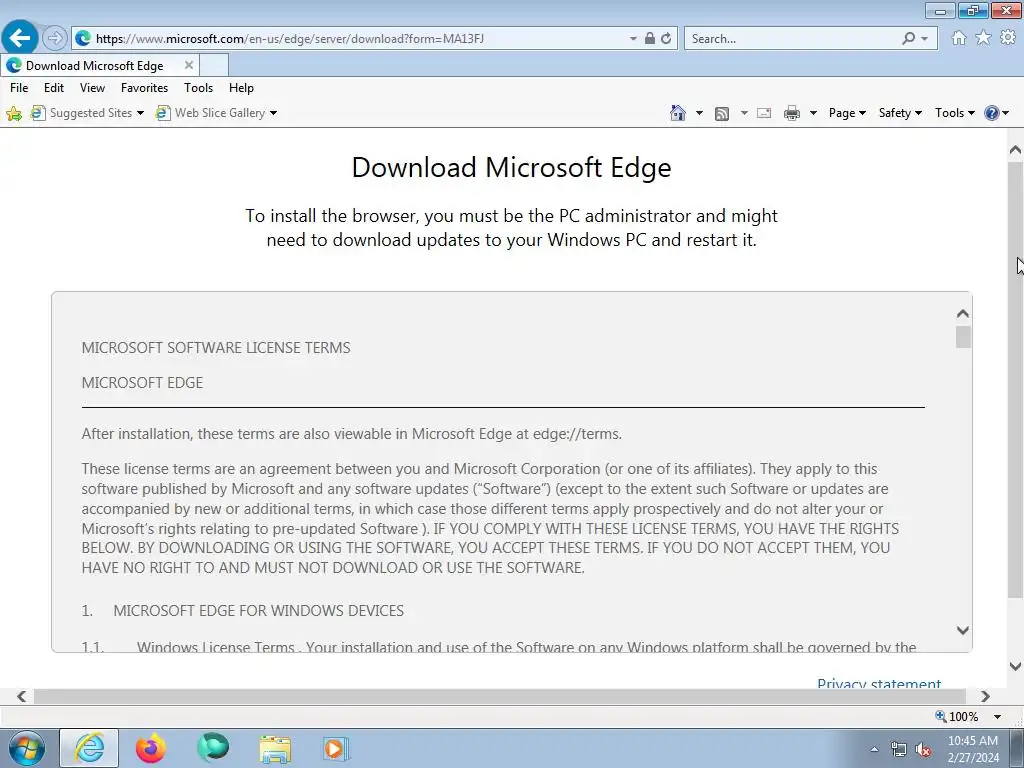Click Add to Favorites bar star icon

tap(14, 113)
